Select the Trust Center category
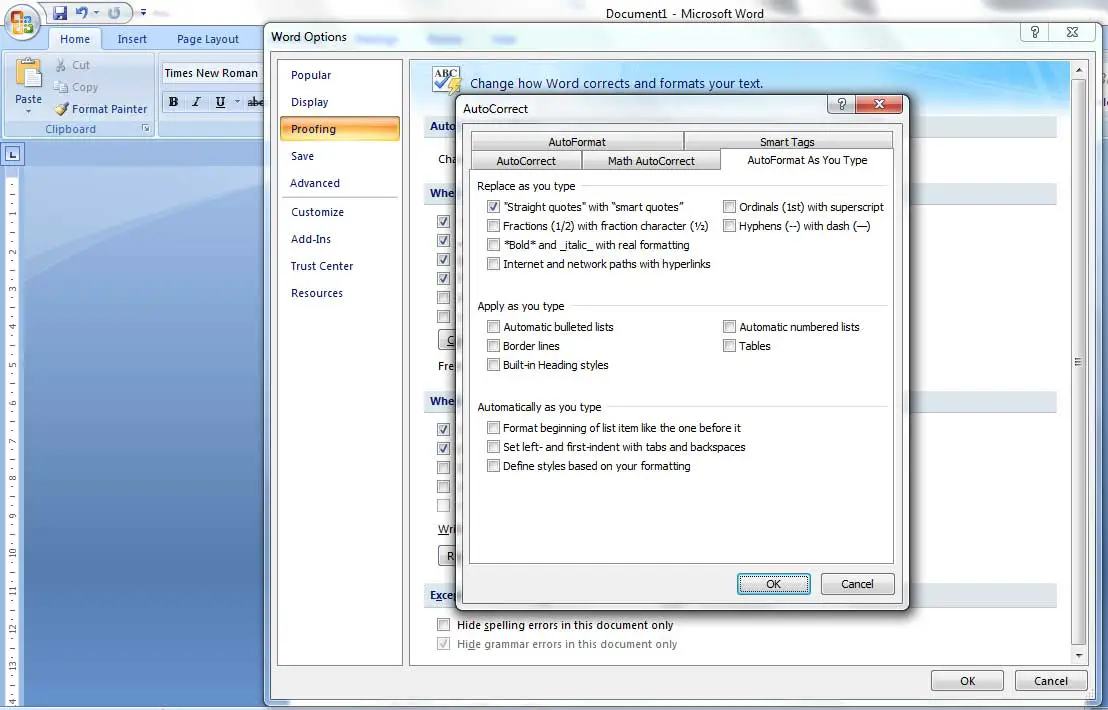 pos(340,266)
